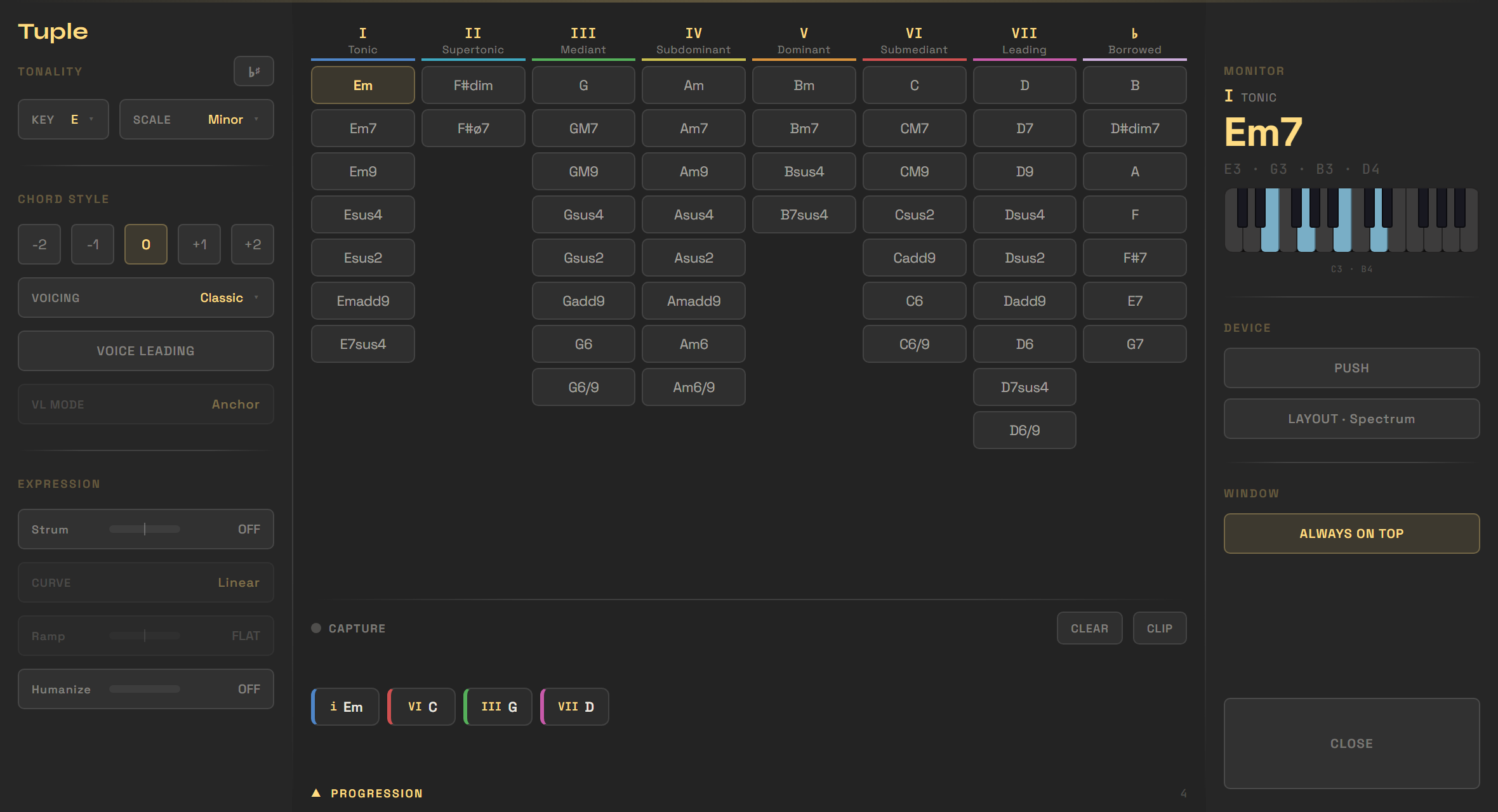Change the VL MODE Anchor selector
The height and width of the screenshot is (812, 1498).
point(146,404)
